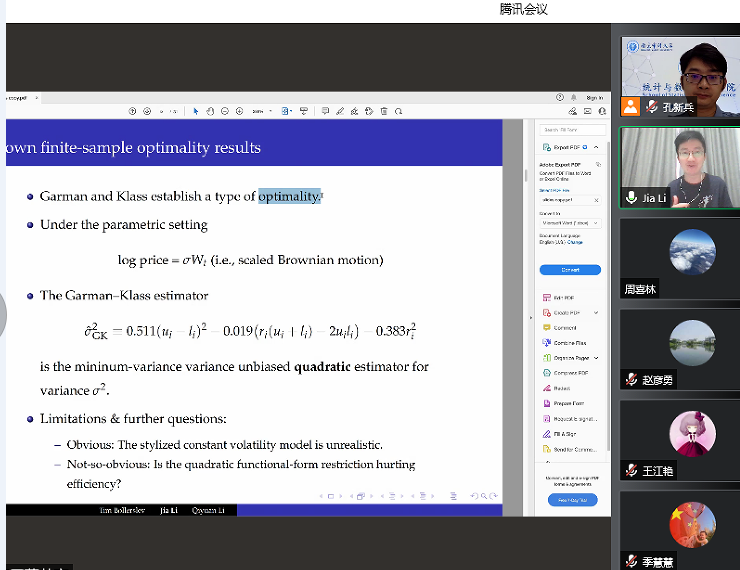Click the zoom in plus icon
Viewport: 740px width, 570px height.
point(240,111)
